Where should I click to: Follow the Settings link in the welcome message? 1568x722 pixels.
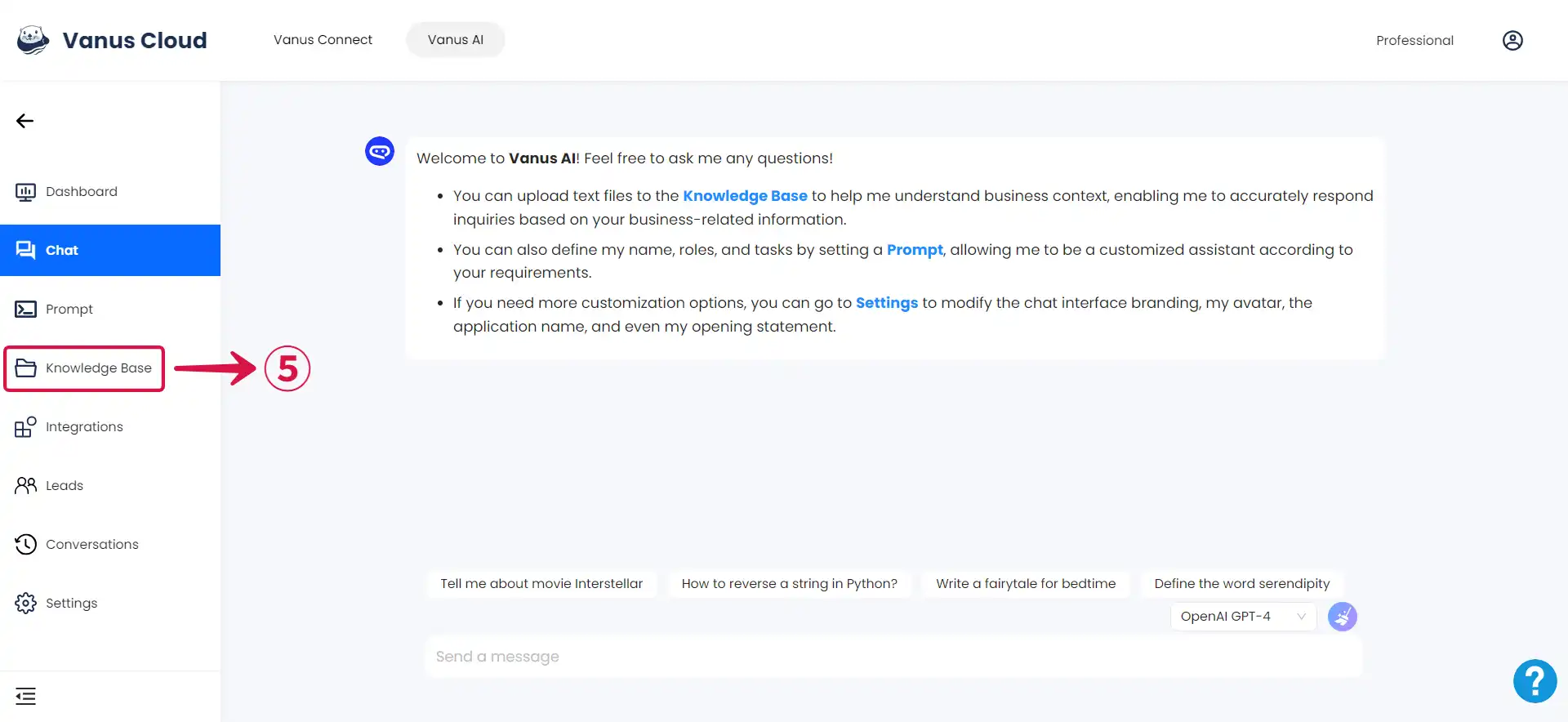click(x=887, y=303)
